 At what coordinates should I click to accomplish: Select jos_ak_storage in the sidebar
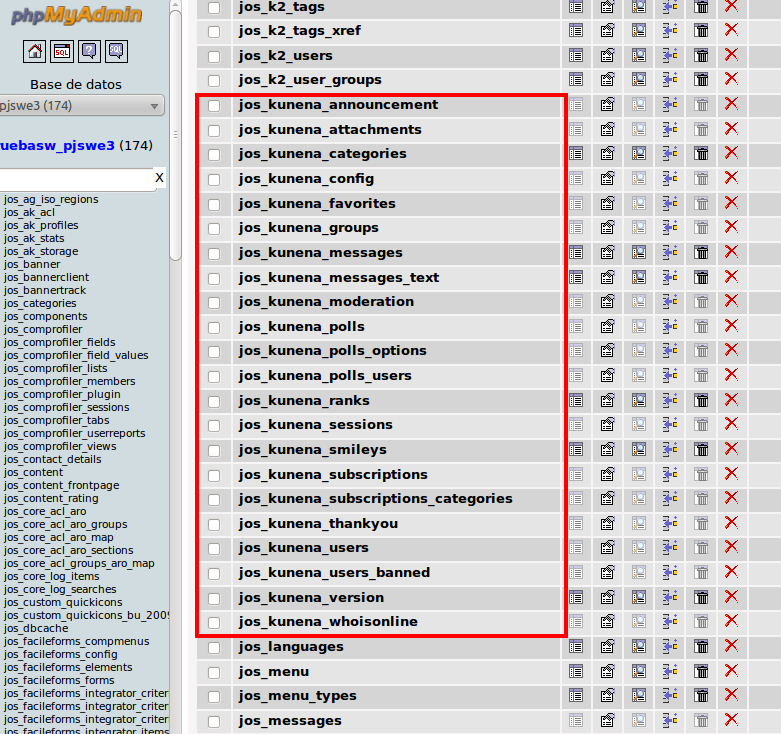41,251
